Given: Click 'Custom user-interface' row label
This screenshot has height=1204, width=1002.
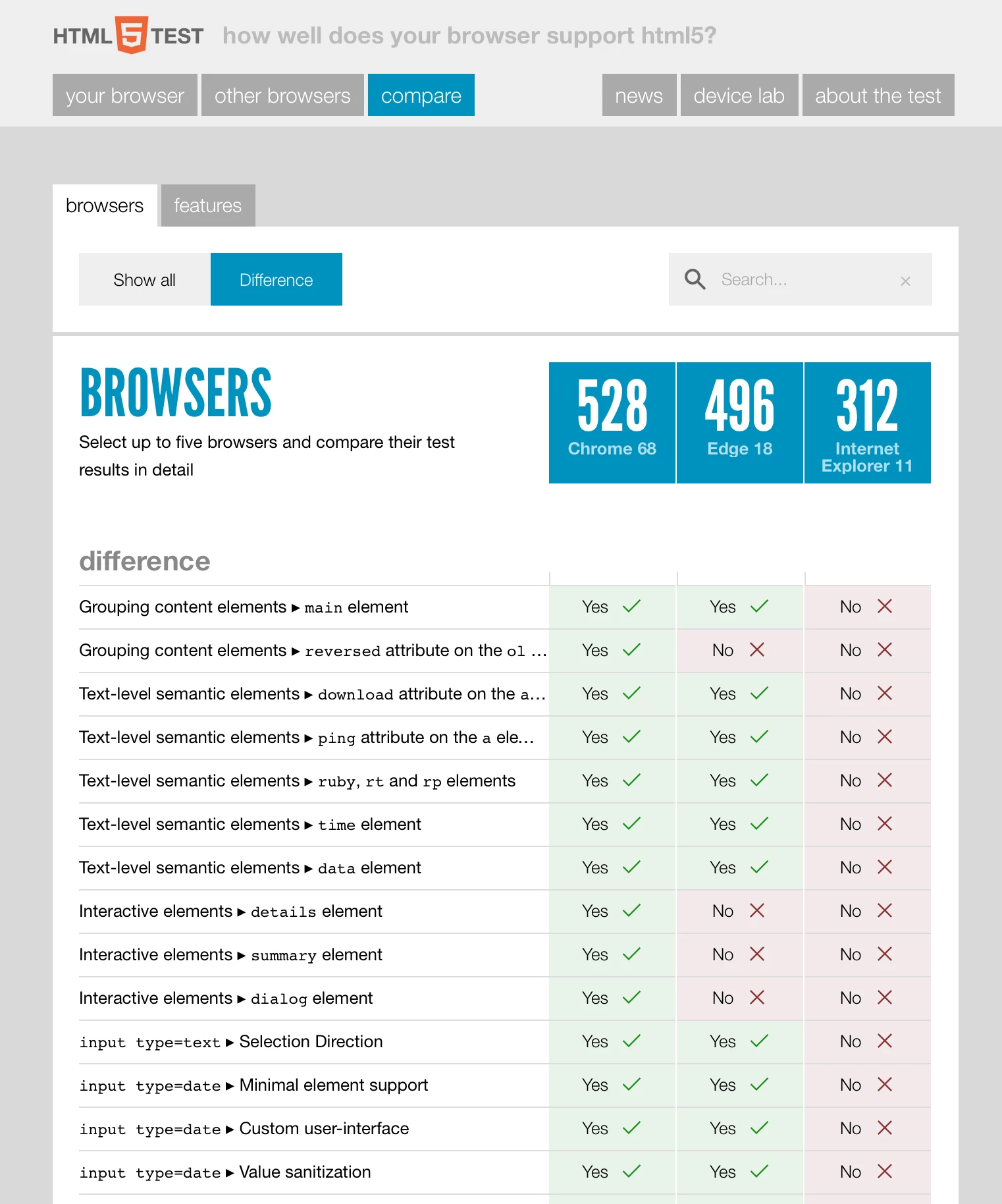Looking at the screenshot, I should click(x=244, y=1128).
